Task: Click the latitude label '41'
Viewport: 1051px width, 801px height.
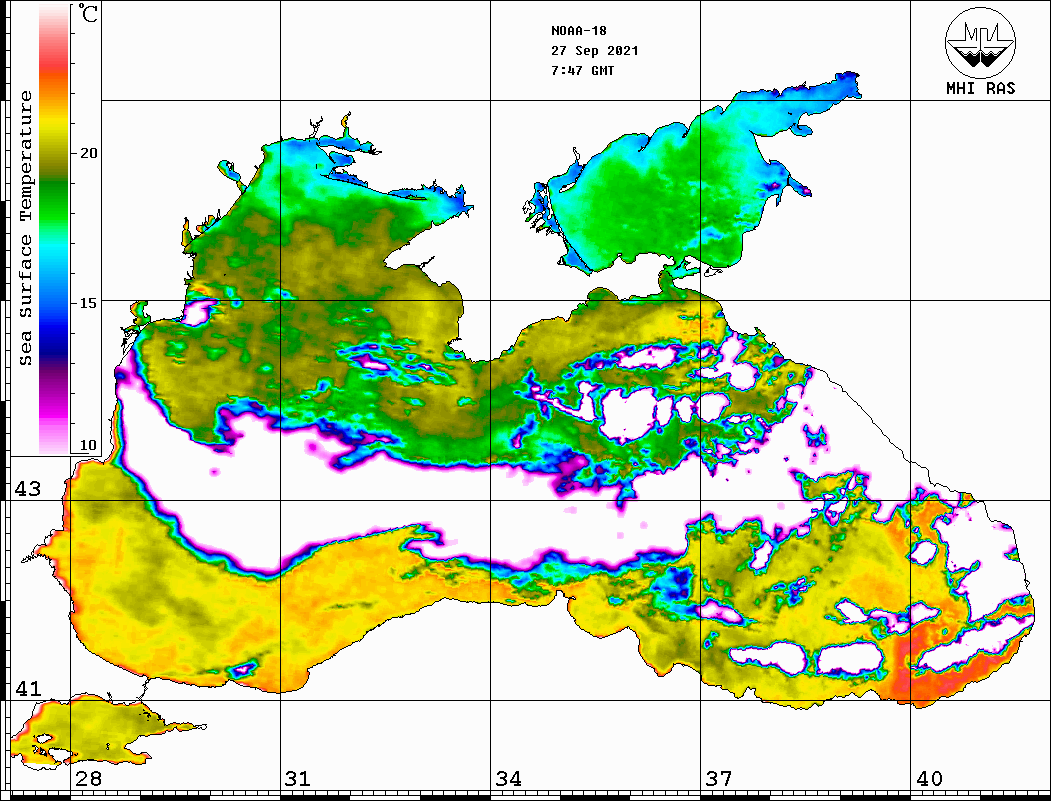Action: coord(28,688)
